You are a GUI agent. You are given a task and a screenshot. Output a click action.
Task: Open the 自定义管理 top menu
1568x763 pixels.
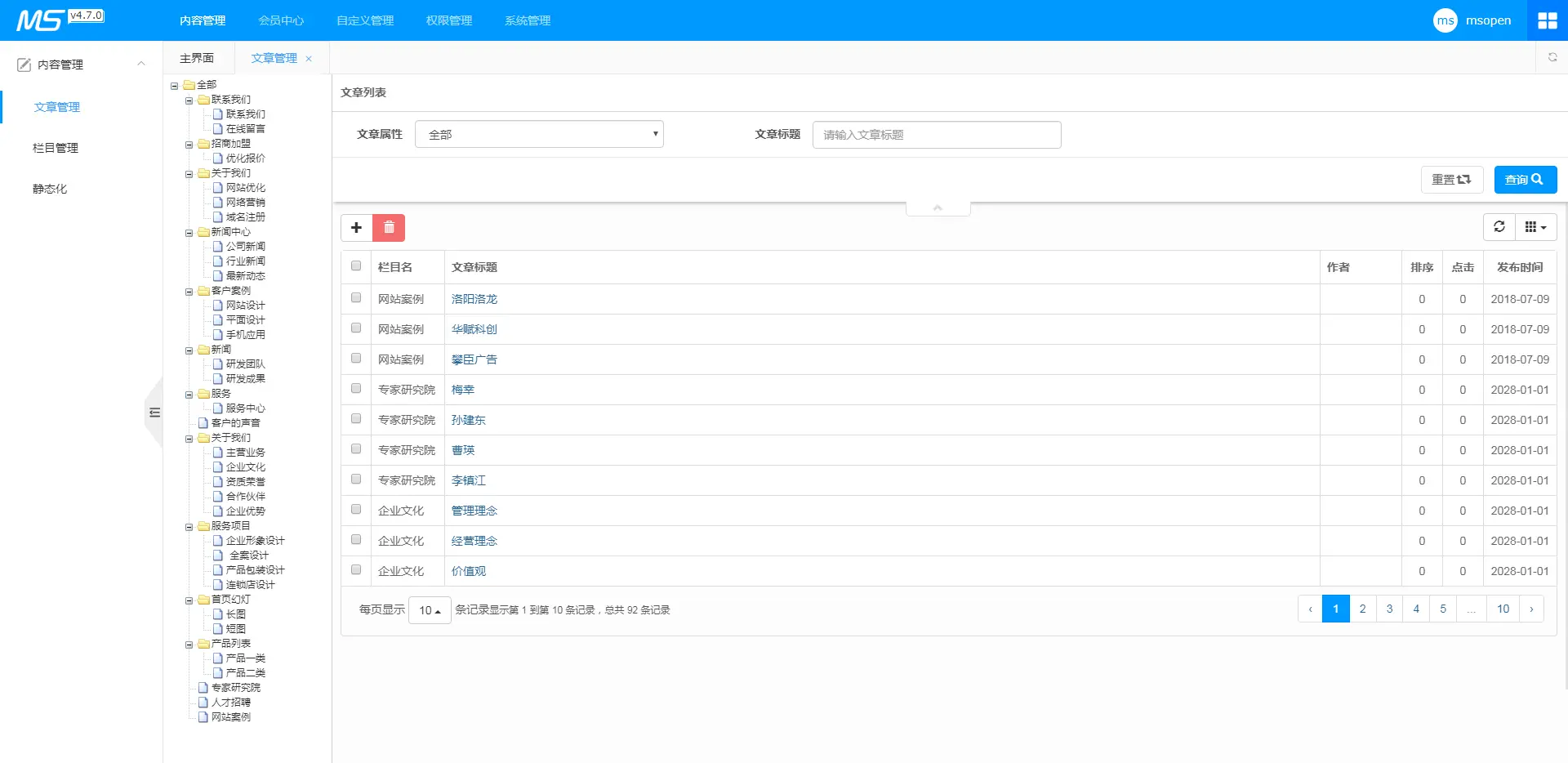pyautogui.click(x=365, y=20)
